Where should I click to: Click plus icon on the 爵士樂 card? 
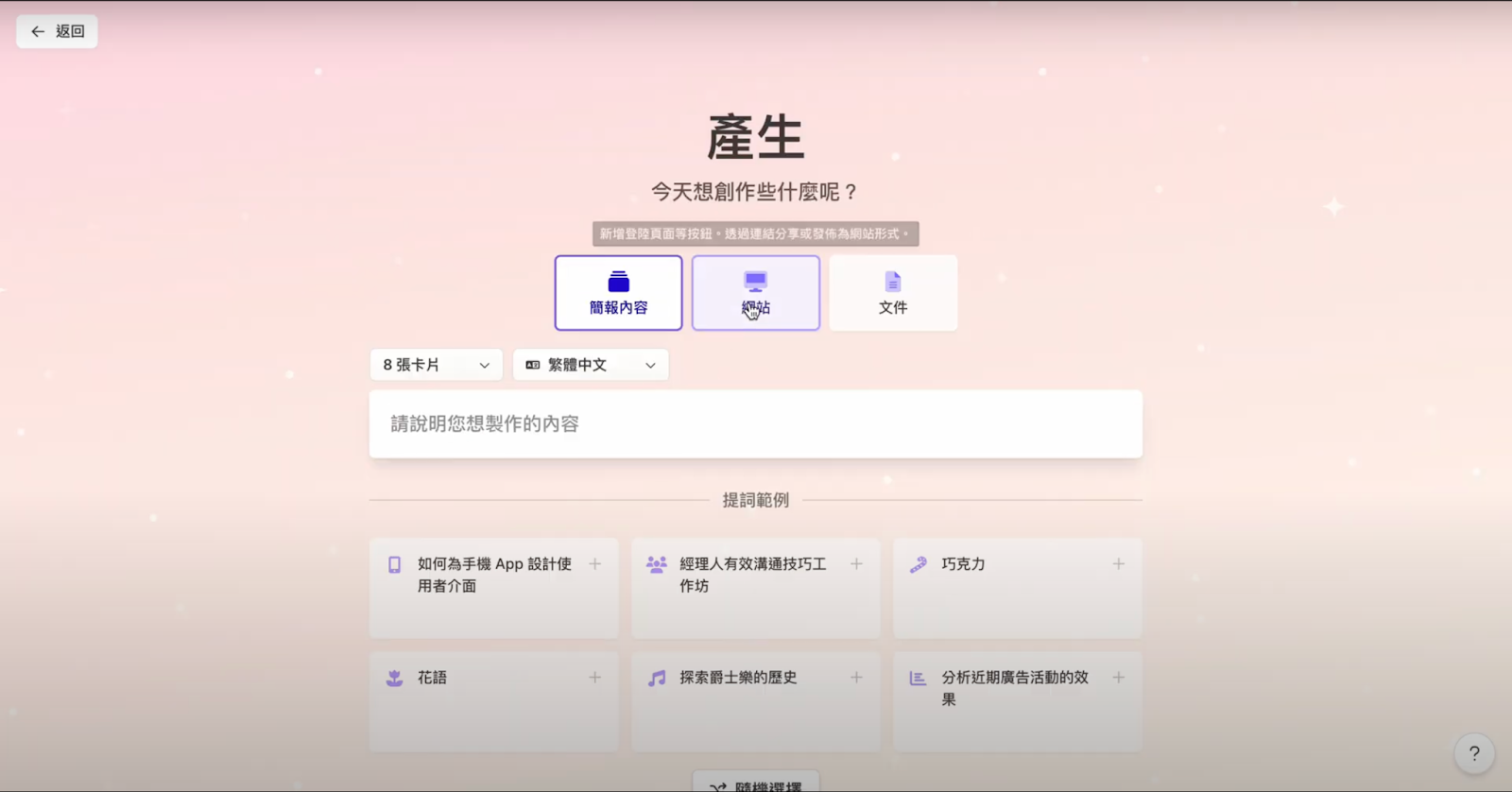click(856, 678)
